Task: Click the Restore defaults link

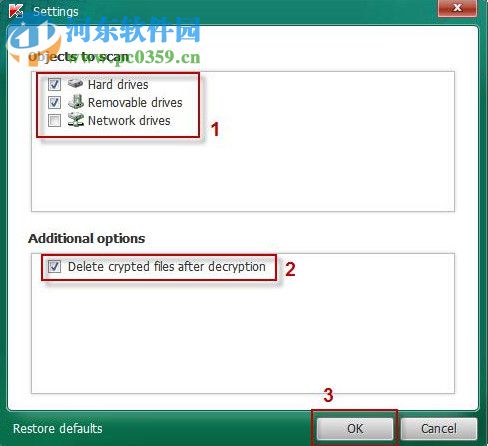Action: click(x=58, y=428)
